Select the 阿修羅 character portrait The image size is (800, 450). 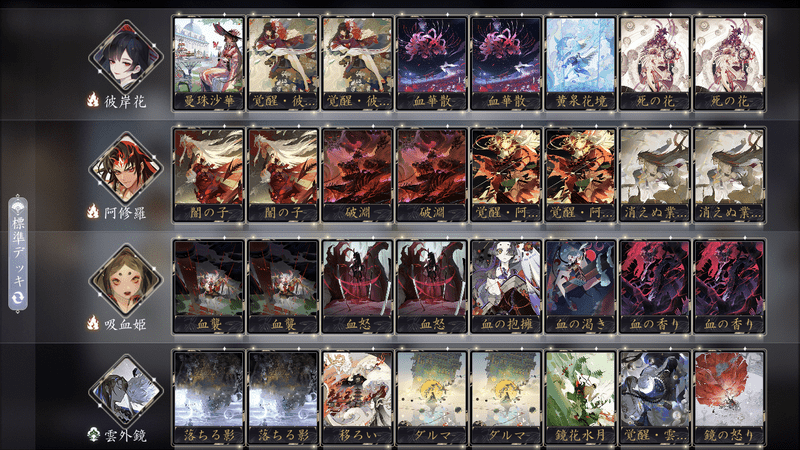126,167
